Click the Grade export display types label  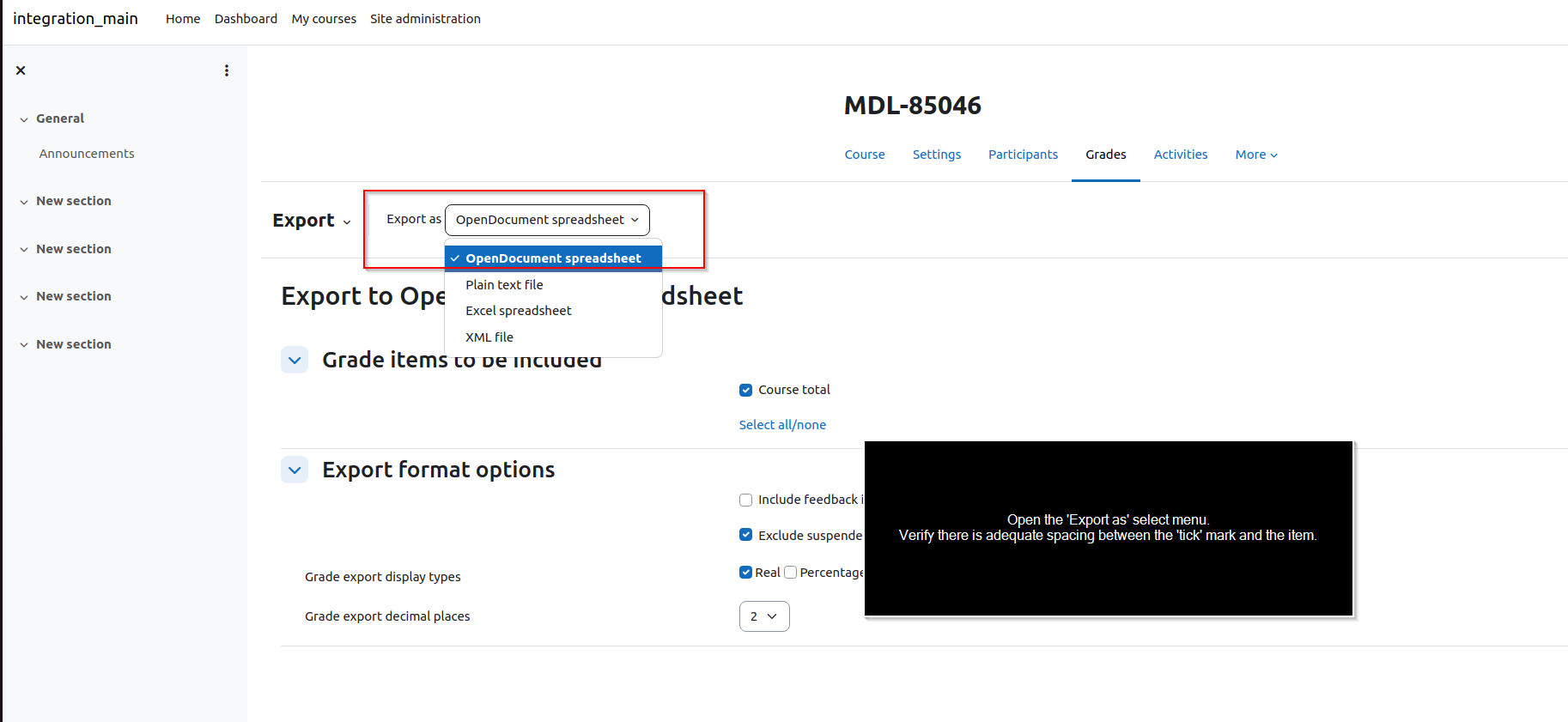tap(382, 577)
